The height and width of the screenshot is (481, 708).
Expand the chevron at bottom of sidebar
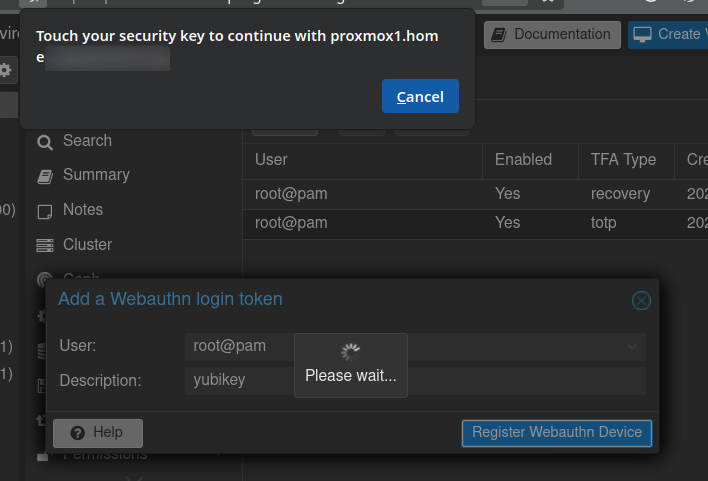click(134, 477)
